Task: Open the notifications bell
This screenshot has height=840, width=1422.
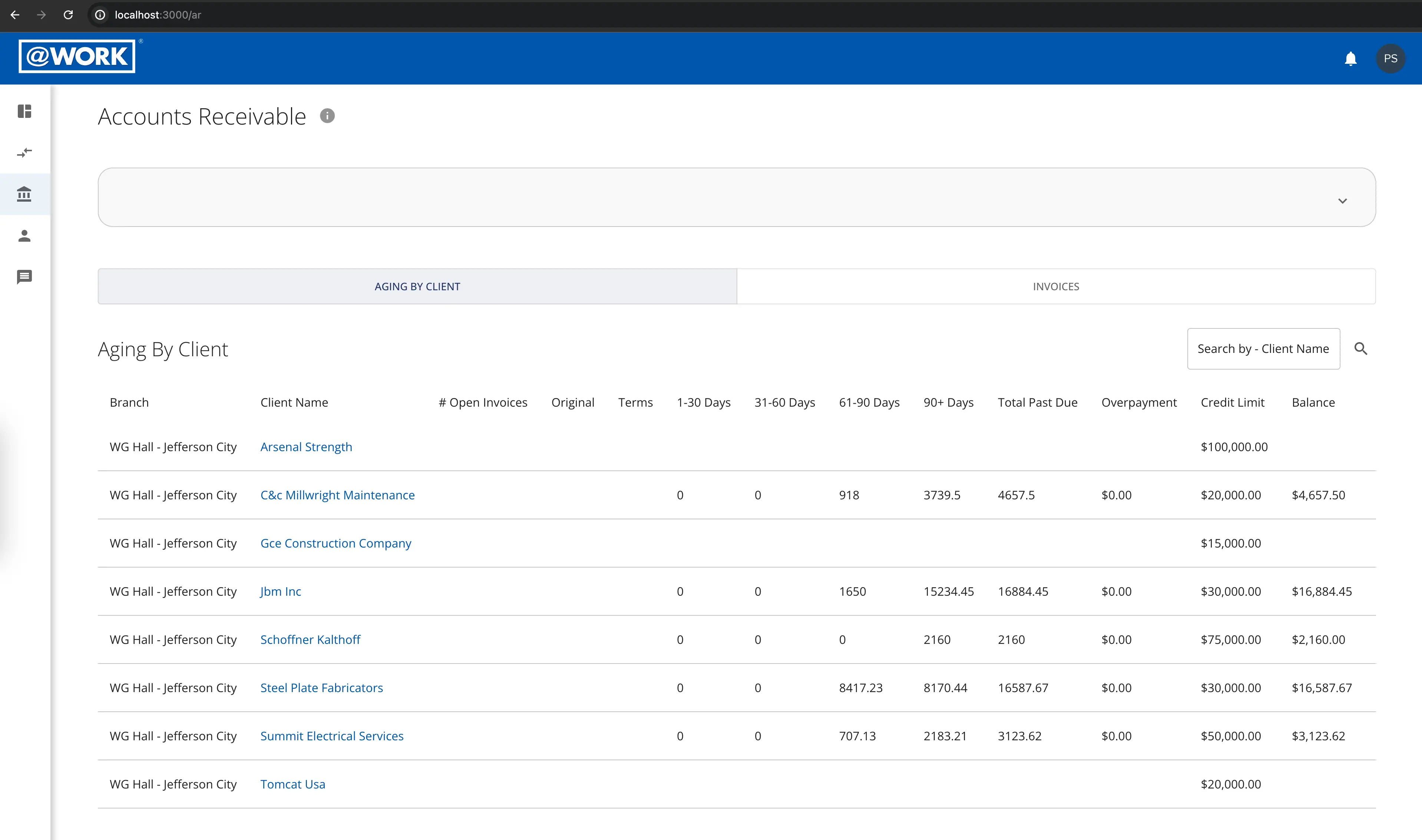Action: [x=1350, y=58]
